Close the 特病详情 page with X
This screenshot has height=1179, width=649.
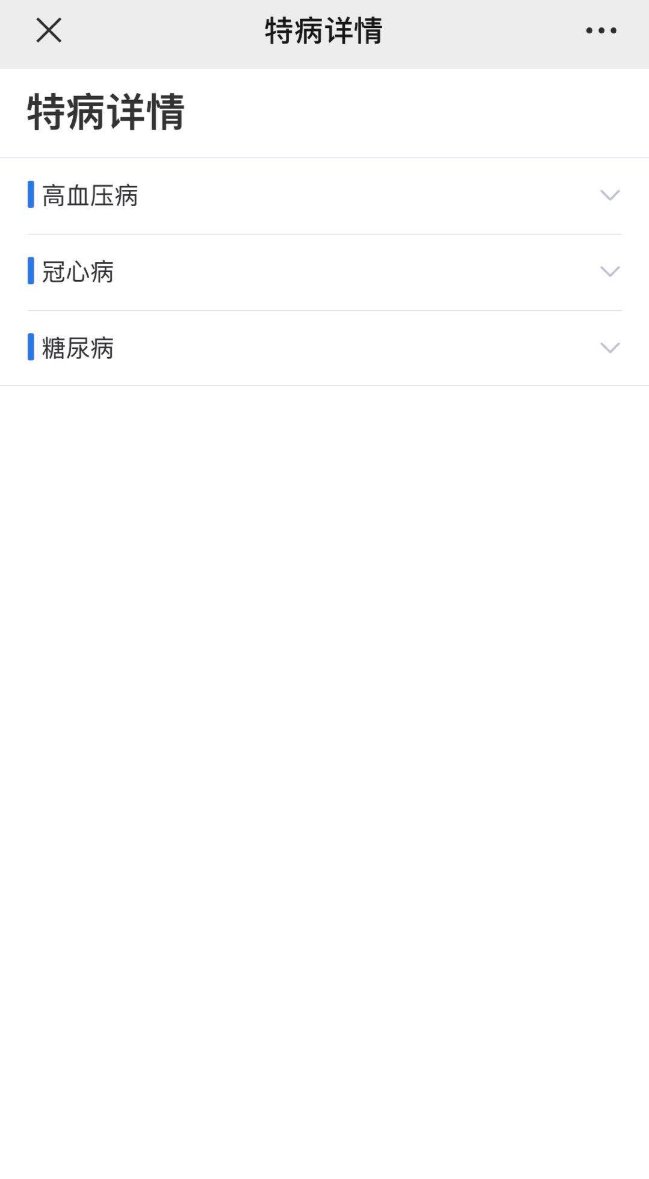[x=49, y=31]
